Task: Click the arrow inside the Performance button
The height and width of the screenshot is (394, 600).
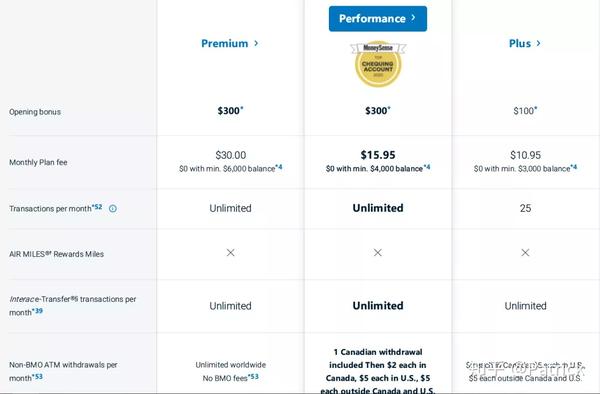Action: [x=413, y=18]
